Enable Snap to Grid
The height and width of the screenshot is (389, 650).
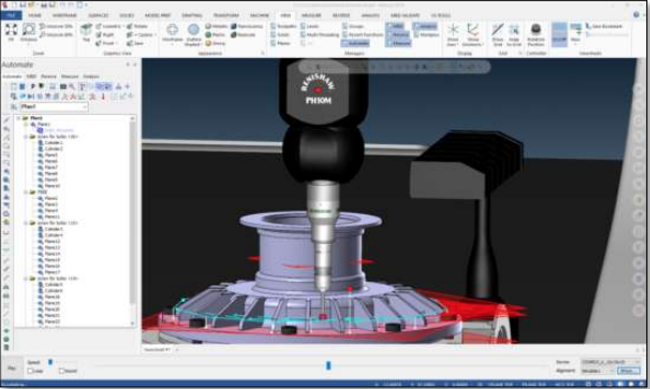click(x=514, y=34)
